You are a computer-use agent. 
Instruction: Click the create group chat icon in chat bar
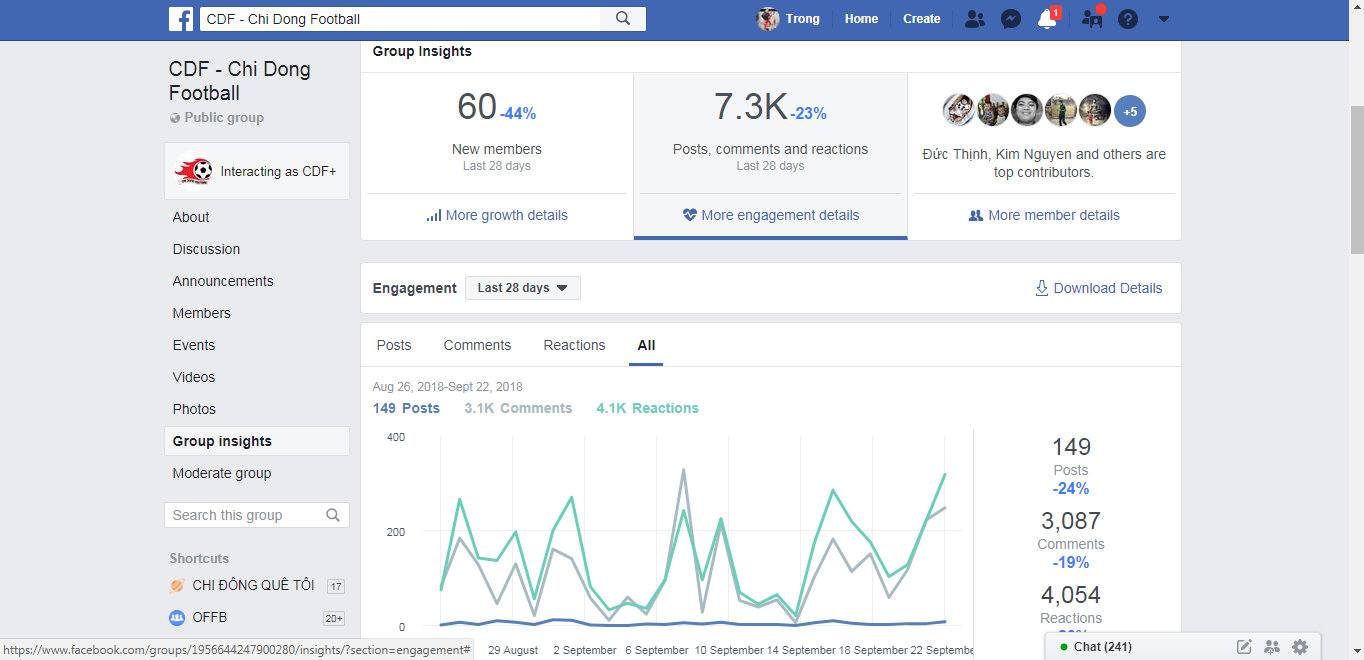1272,647
